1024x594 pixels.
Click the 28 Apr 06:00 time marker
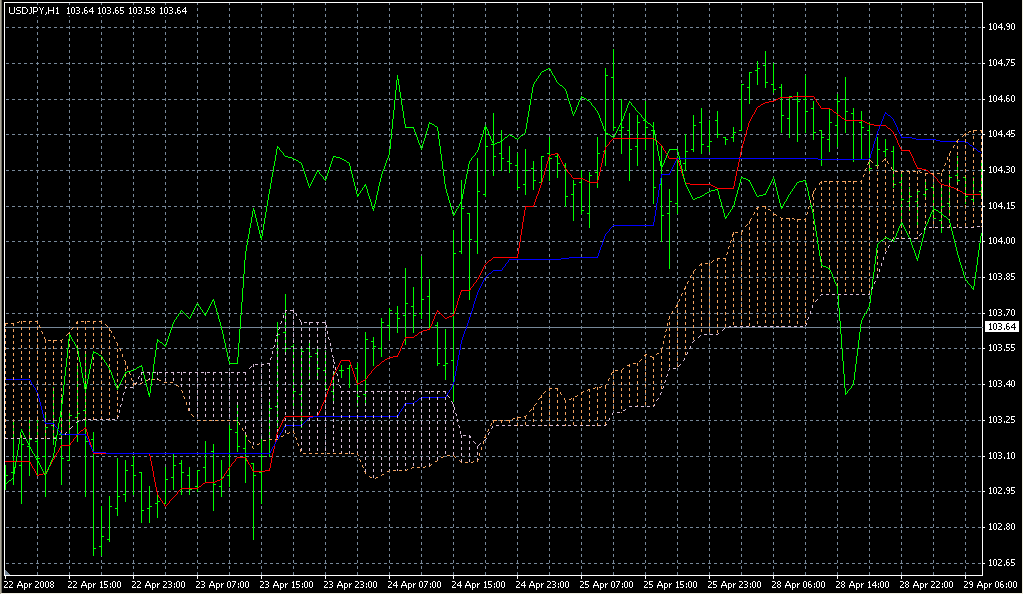pyautogui.click(x=800, y=584)
